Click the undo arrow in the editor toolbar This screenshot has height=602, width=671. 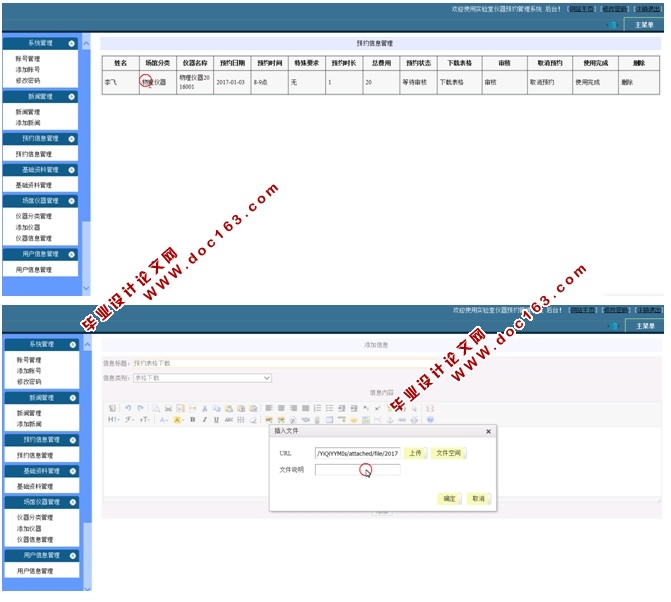click(128, 408)
